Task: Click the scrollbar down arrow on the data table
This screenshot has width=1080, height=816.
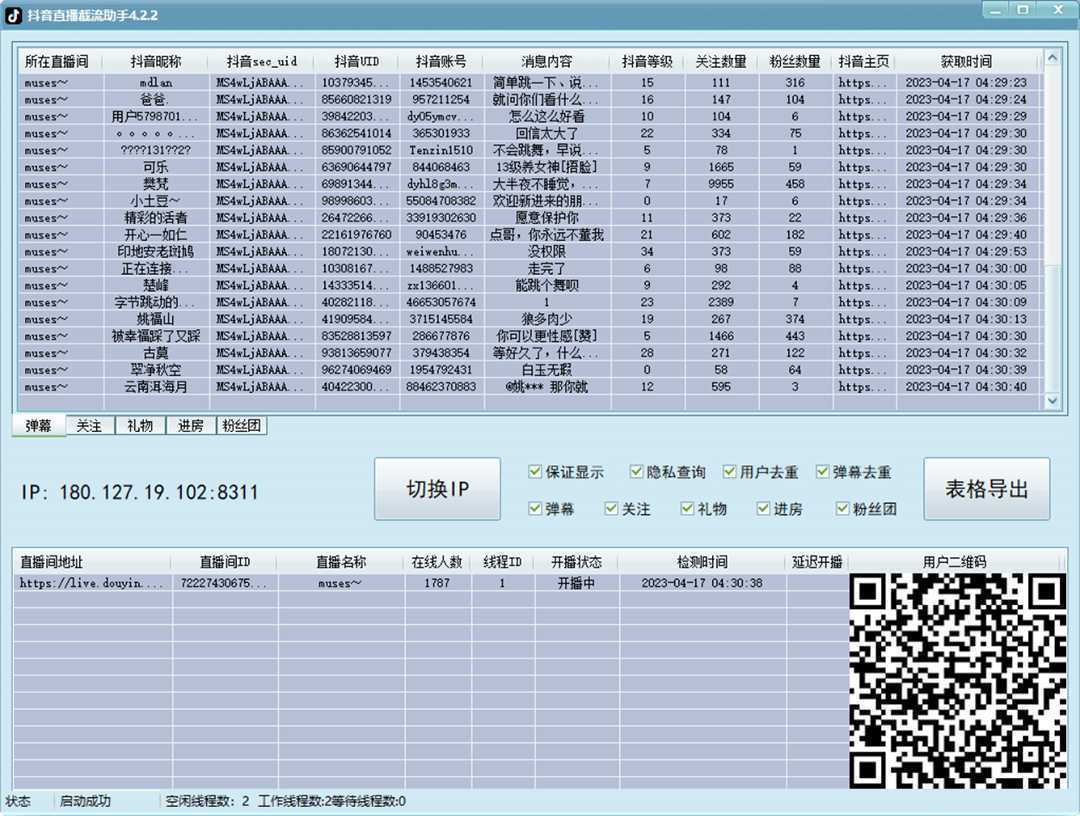Action: [1052, 401]
